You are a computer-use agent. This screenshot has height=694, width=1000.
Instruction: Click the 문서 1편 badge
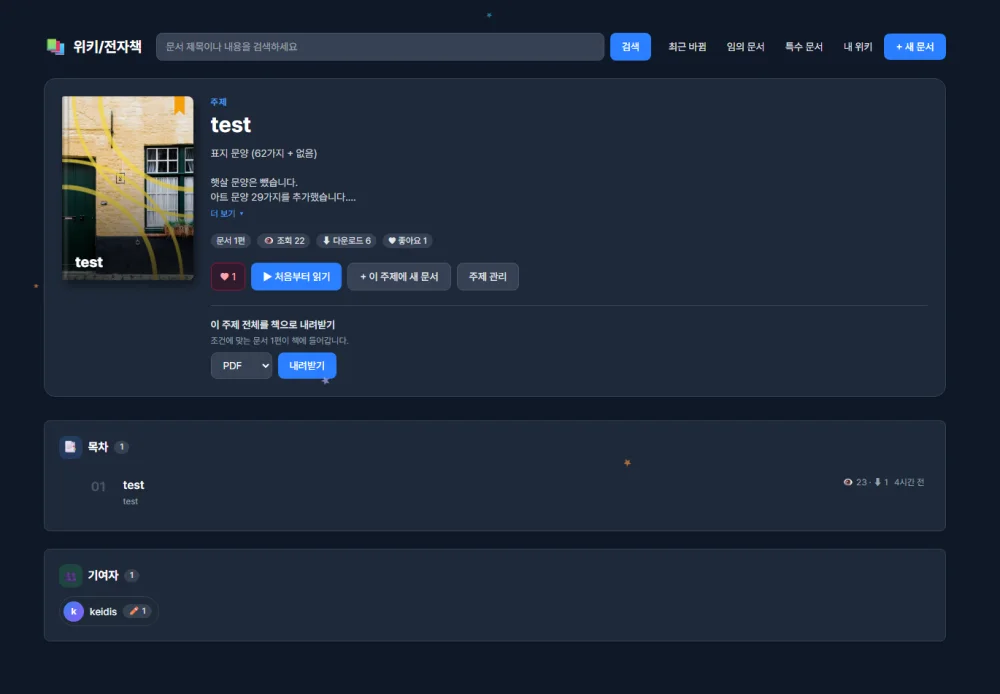230,240
